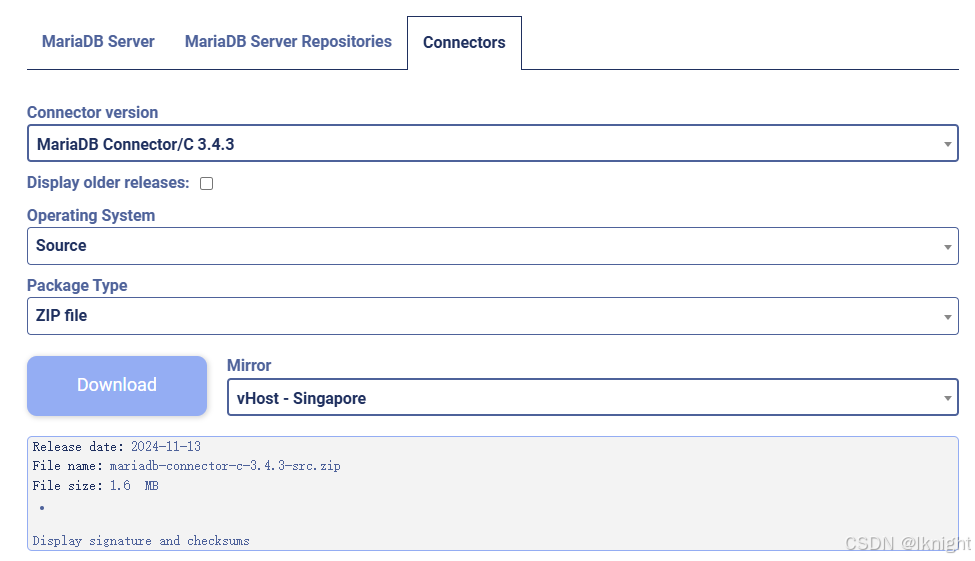The width and height of the screenshot is (975, 561).
Task: Open the Mirror dropdown showing vHost - Singapore
Action: 593,397
